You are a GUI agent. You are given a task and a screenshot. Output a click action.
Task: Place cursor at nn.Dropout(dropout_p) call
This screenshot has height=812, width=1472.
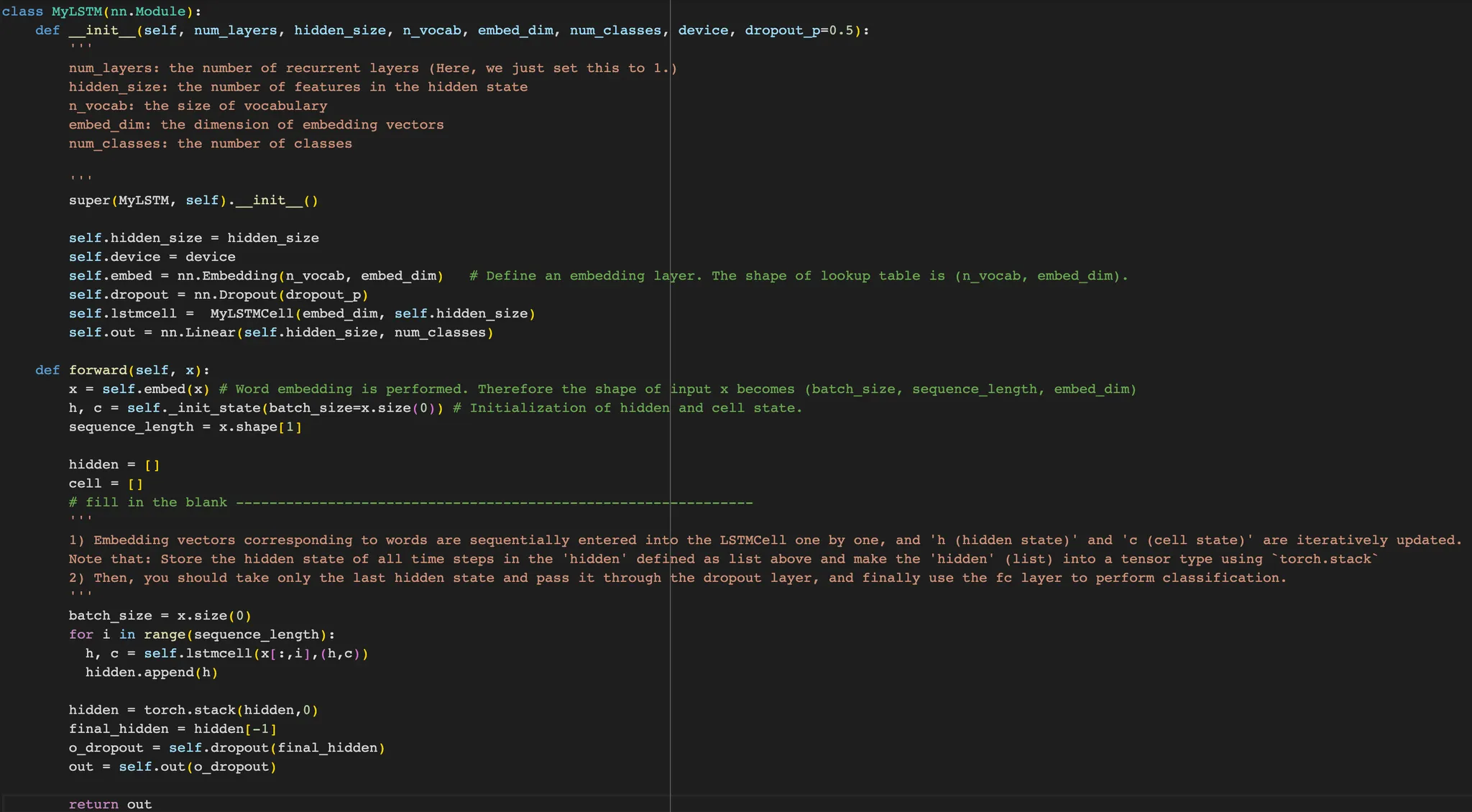[x=280, y=295]
